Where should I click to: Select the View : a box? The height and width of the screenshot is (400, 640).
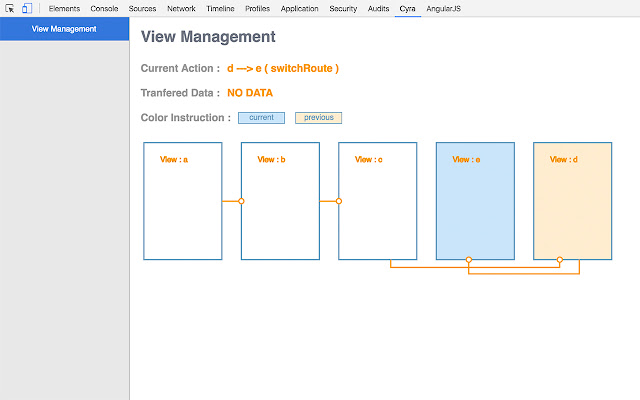pos(183,201)
